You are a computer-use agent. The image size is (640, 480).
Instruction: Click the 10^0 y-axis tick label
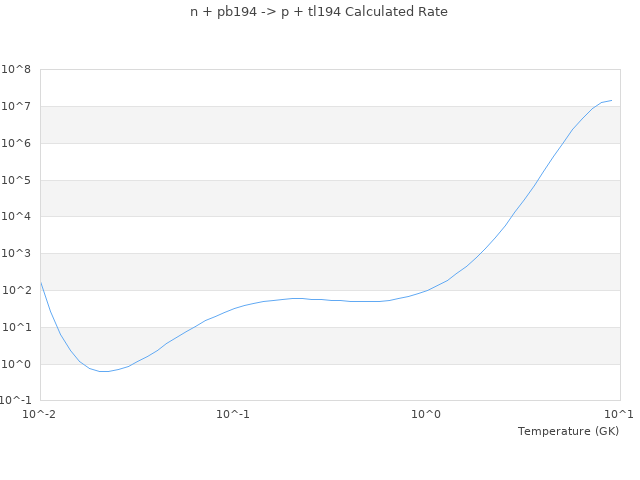click(16, 365)
